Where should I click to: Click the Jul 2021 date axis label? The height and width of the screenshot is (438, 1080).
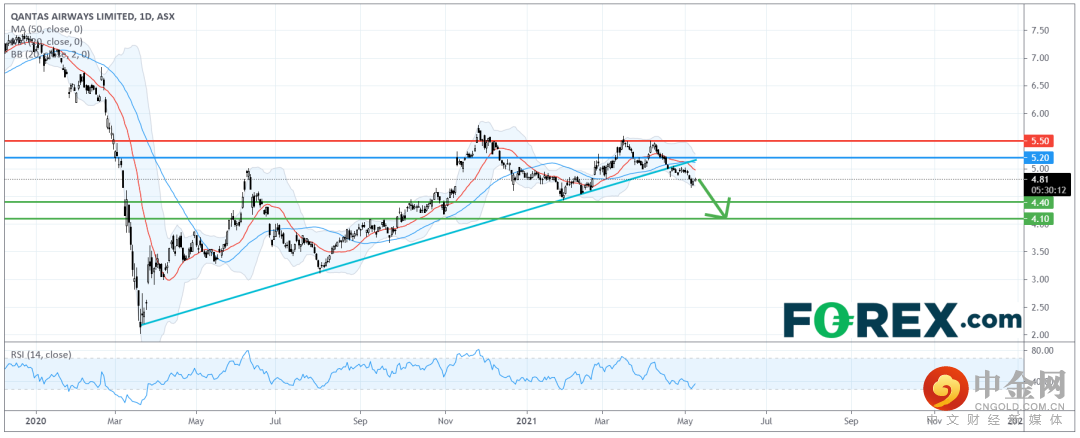(765, 419)
